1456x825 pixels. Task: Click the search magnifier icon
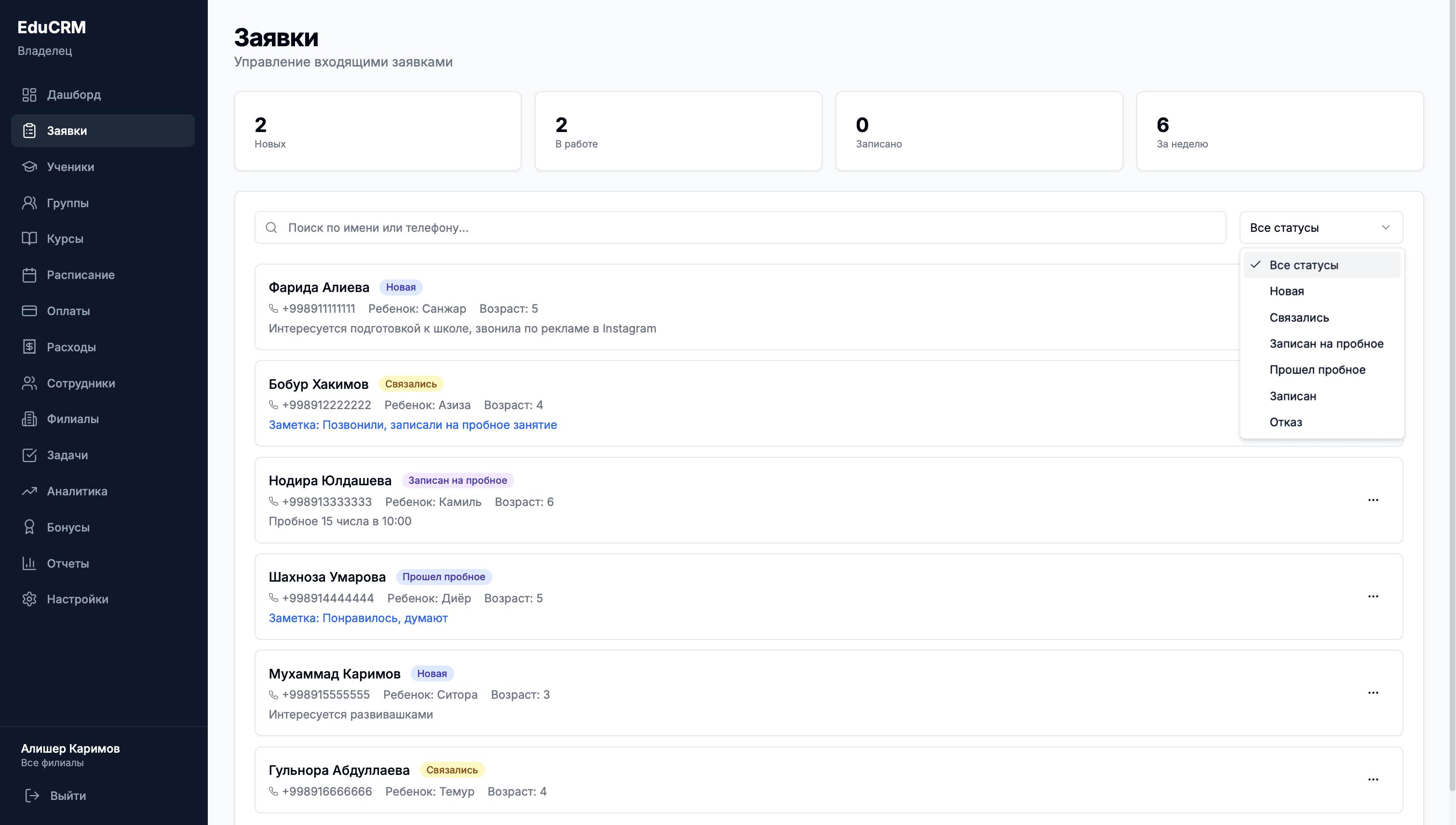pyautogui.click(x=271, y=228)
